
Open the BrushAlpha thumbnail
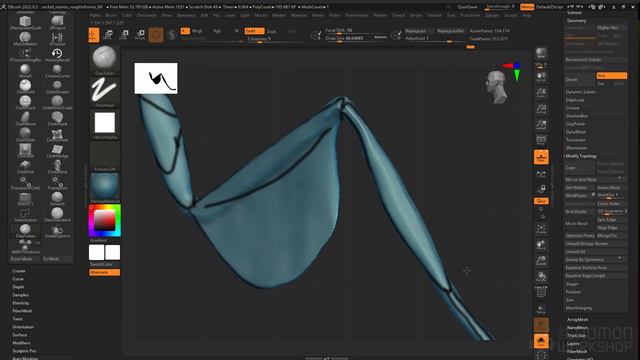pos(104,124)
